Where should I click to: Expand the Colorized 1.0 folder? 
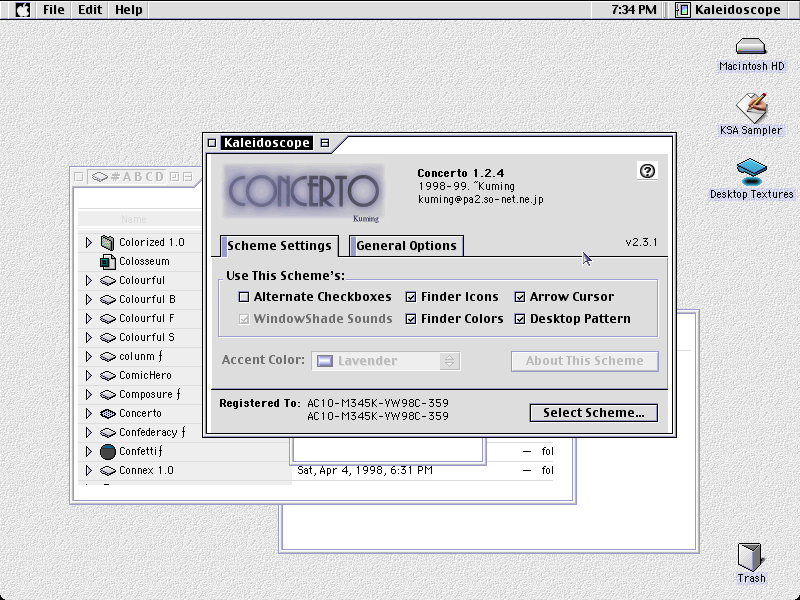[x=89, y=242]
